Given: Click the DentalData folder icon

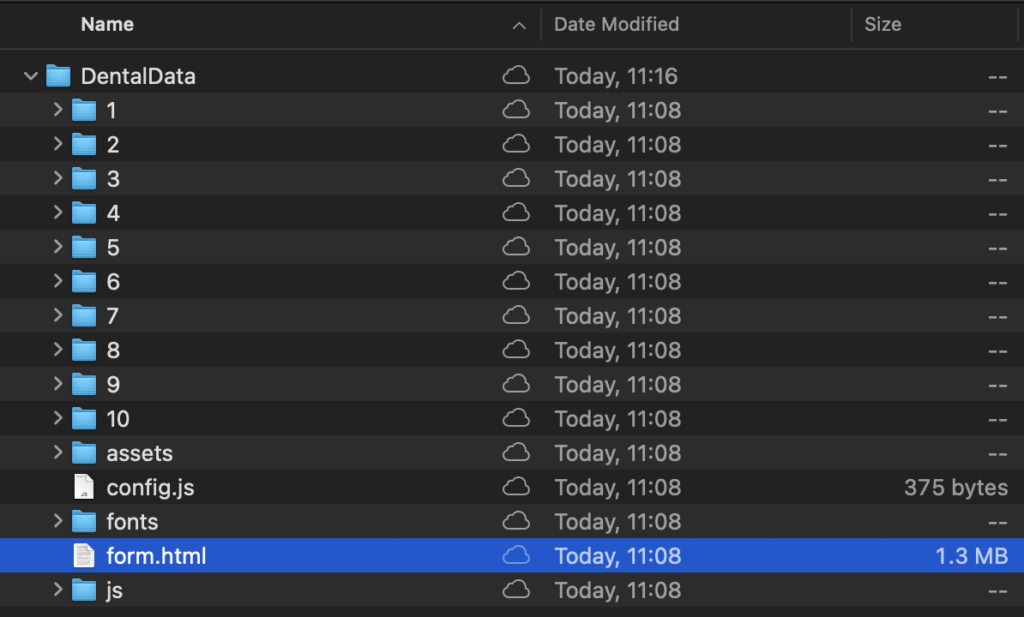Looking at the screenshot, I should 59,76.
